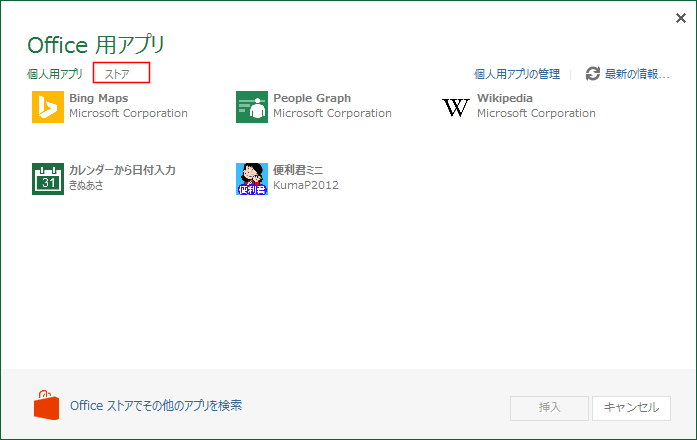The height and width of the screenshot is (440, 697).
Task: Close the Office 用アプリ dialog
Action: tap(681, 18)
